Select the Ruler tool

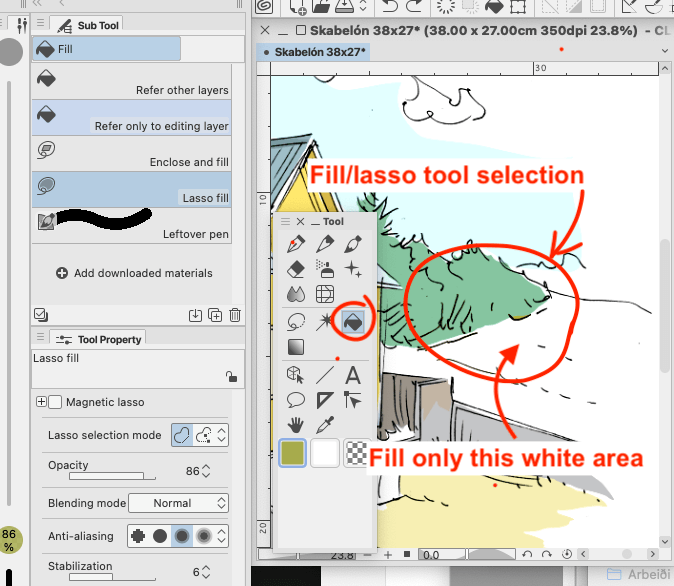325,400
